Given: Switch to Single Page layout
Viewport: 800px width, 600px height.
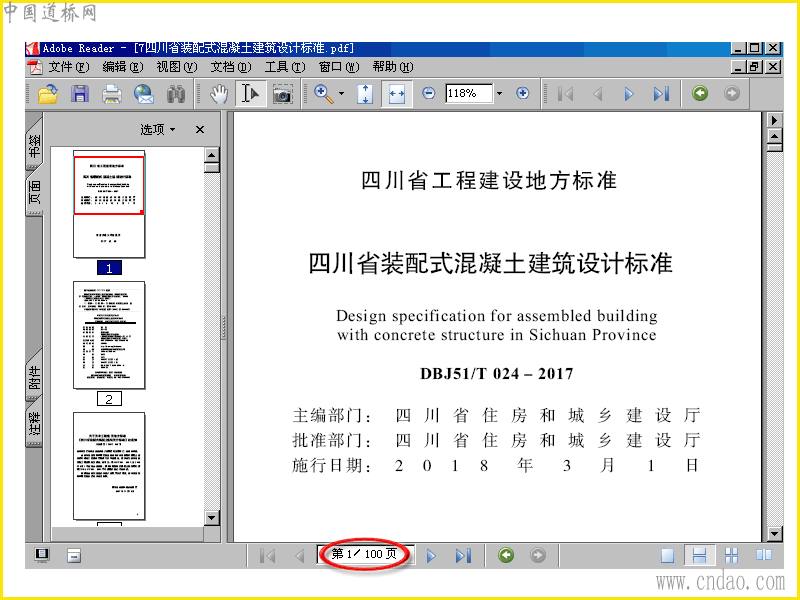Looking at the screenshot, I should coord(667,555).
